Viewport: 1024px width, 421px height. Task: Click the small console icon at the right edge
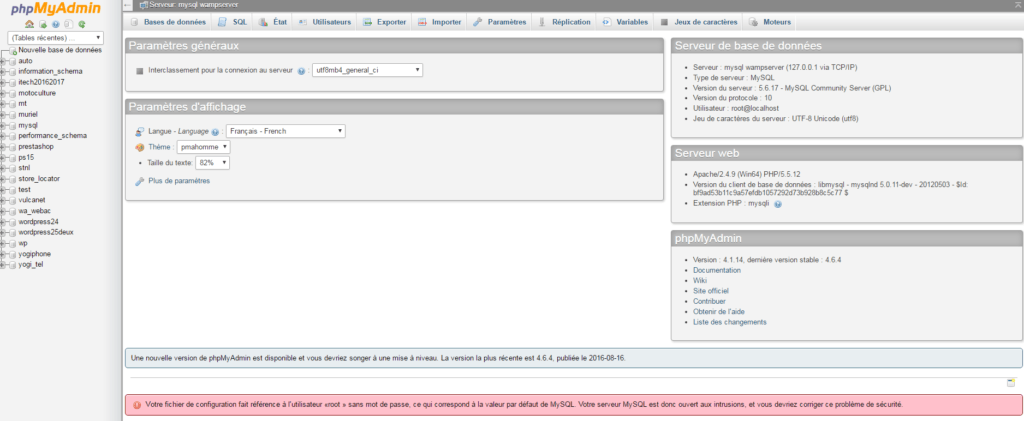[1011, 382]
